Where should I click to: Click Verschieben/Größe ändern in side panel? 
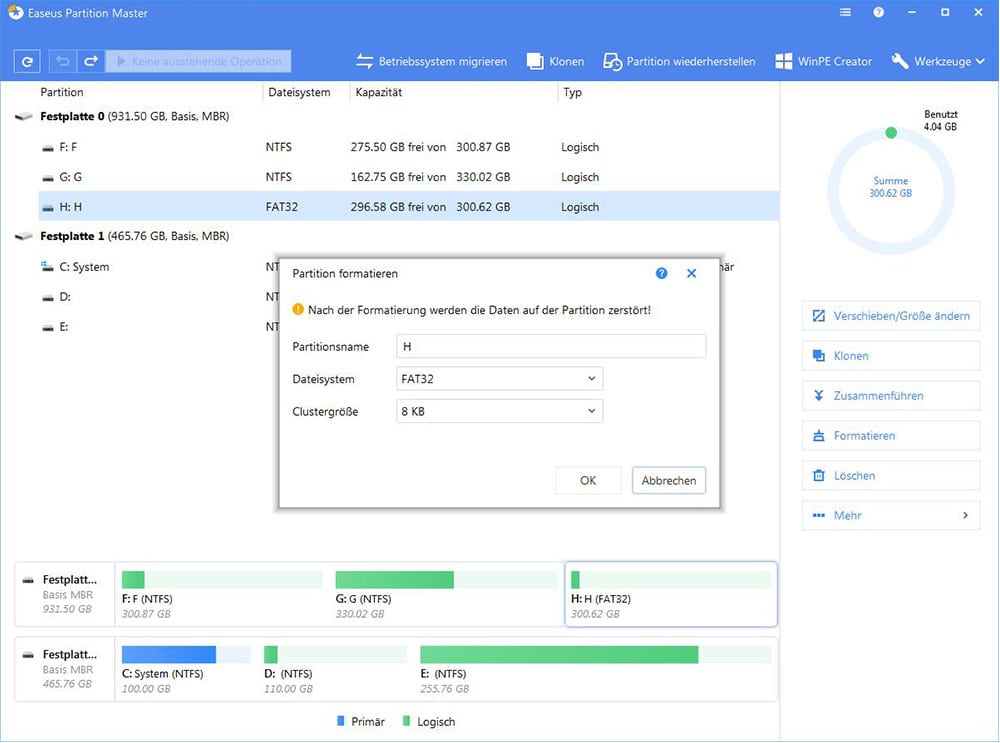(891, 316)
